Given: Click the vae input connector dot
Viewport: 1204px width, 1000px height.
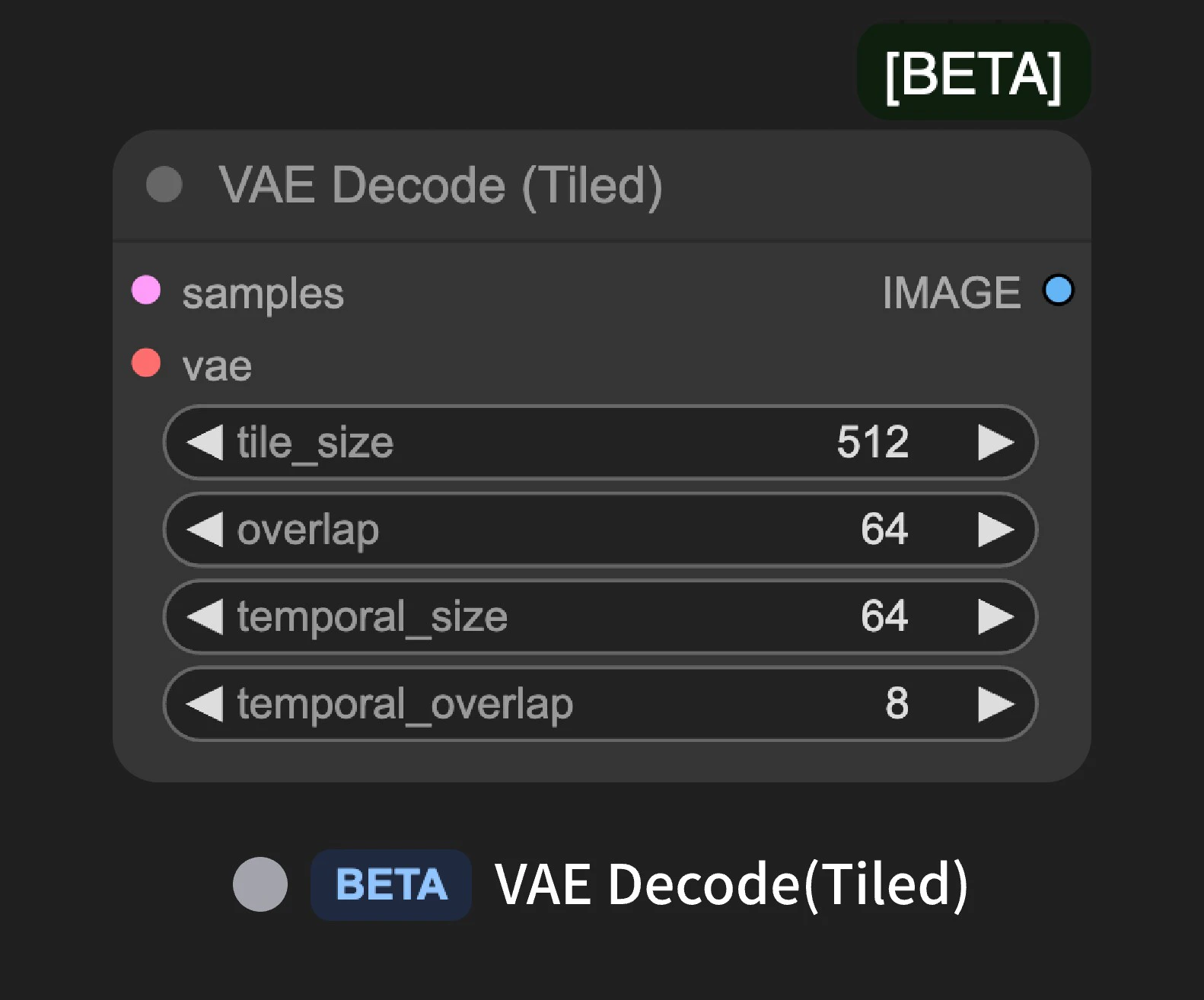Looking at the screenshot, I should (145, 363).
